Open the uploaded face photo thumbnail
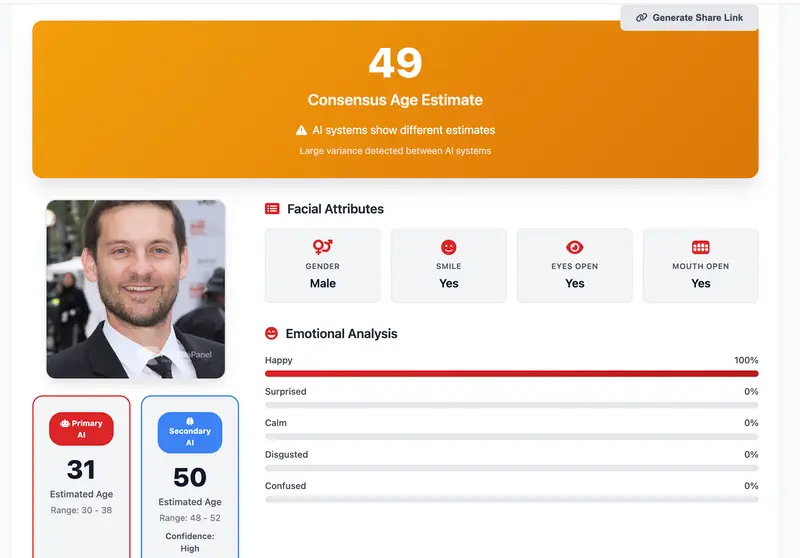Image resolution: width=800 pixels, height=558 pixels. (136, 289)
